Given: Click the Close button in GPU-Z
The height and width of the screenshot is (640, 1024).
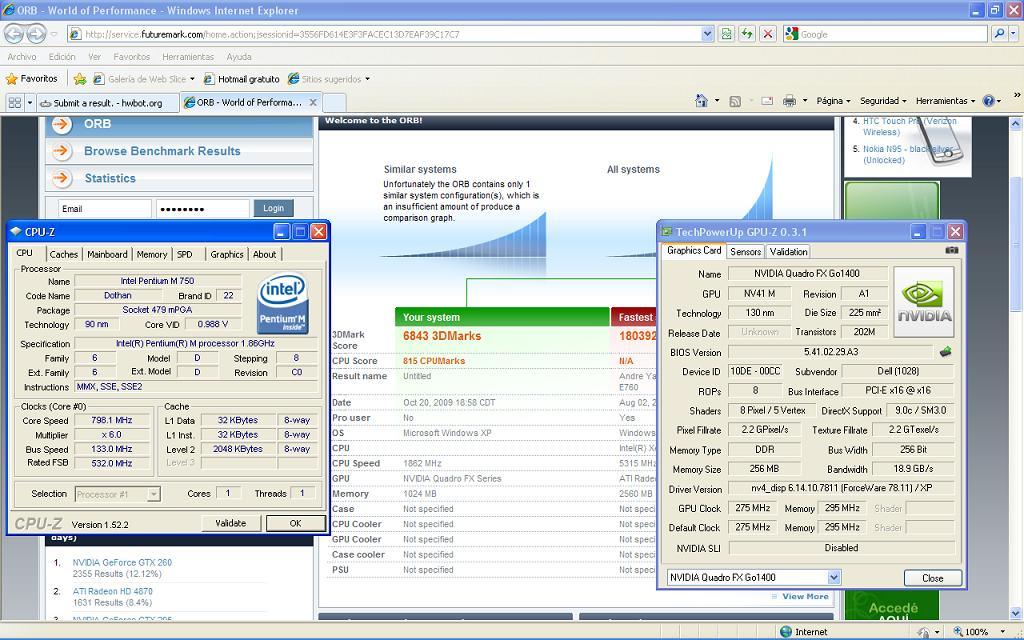Looking at the screenshot, I should tap(933, 578).
